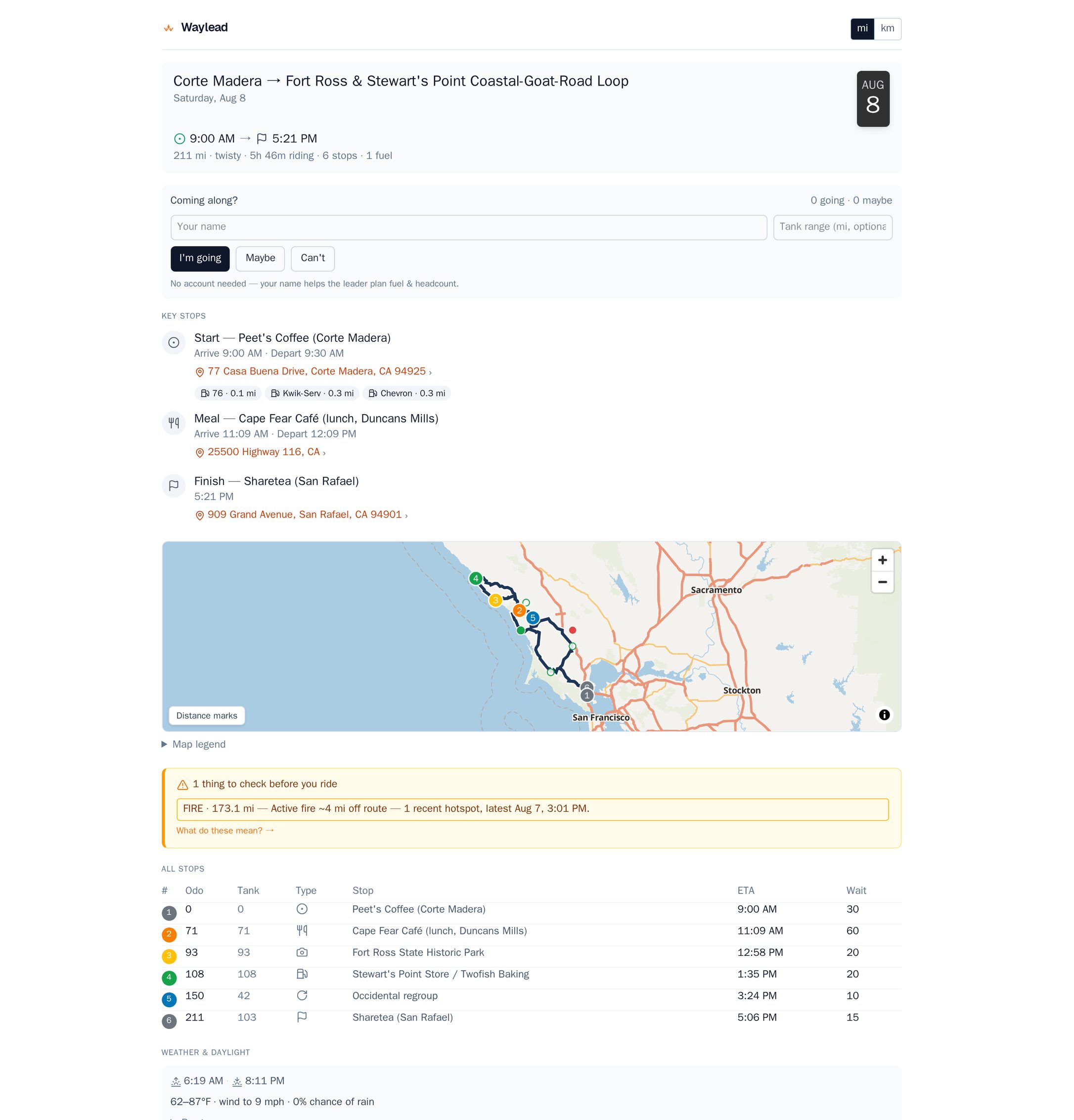Click the Your name input field
This screenshot has height=1120, width=1074.
pyautogui.click(x=468, y=227)
